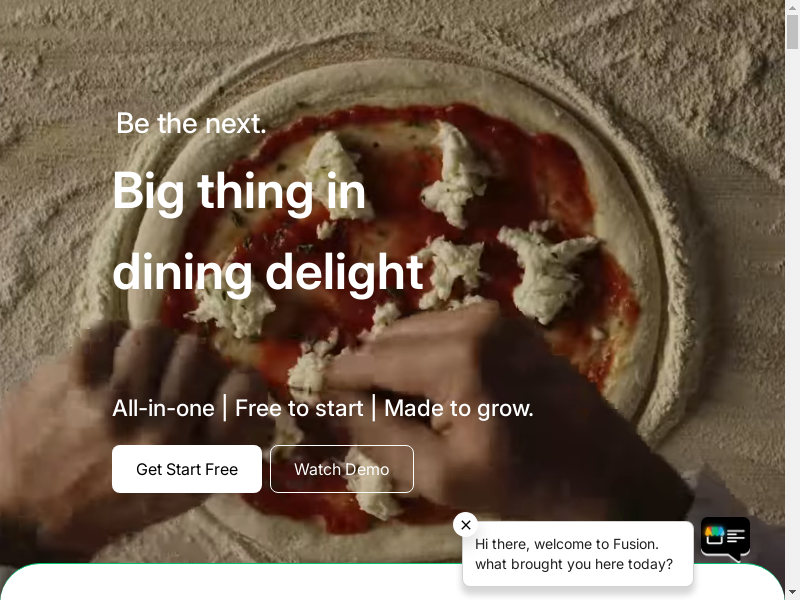Click the 'All-in-one' label

coord(163,408)
